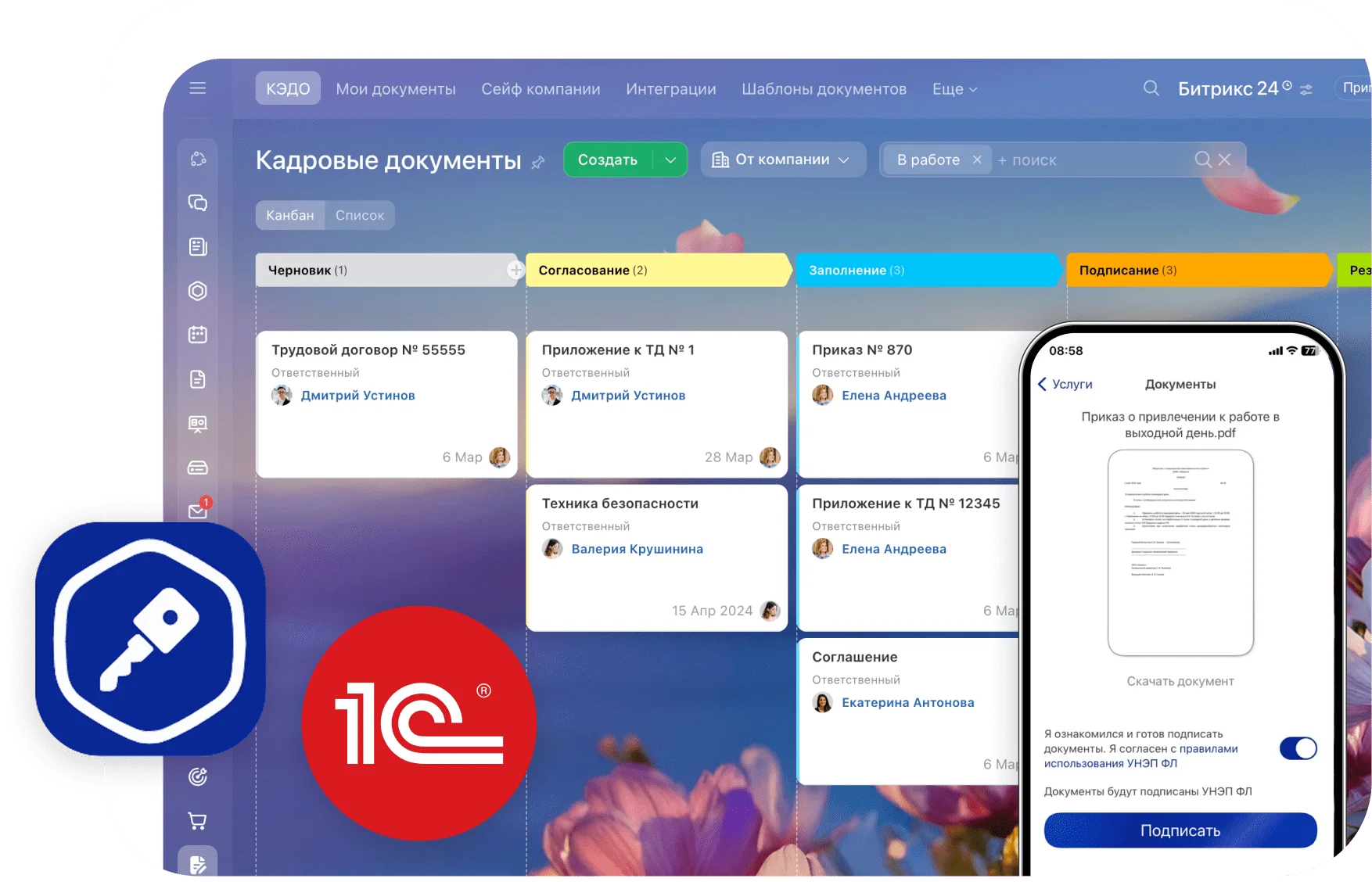This screenshot has height=882, width=1372.
Task: Open Валерия Крушинина profile link
Action: [x=637, y=549]
